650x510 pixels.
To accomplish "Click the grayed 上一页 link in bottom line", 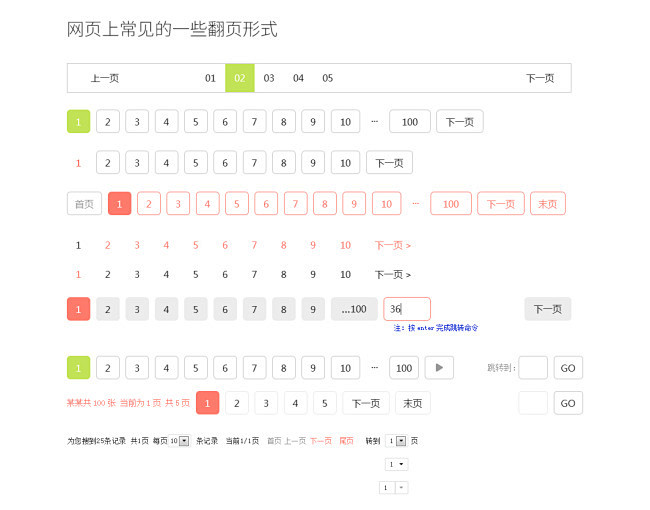I will [295, 441].
